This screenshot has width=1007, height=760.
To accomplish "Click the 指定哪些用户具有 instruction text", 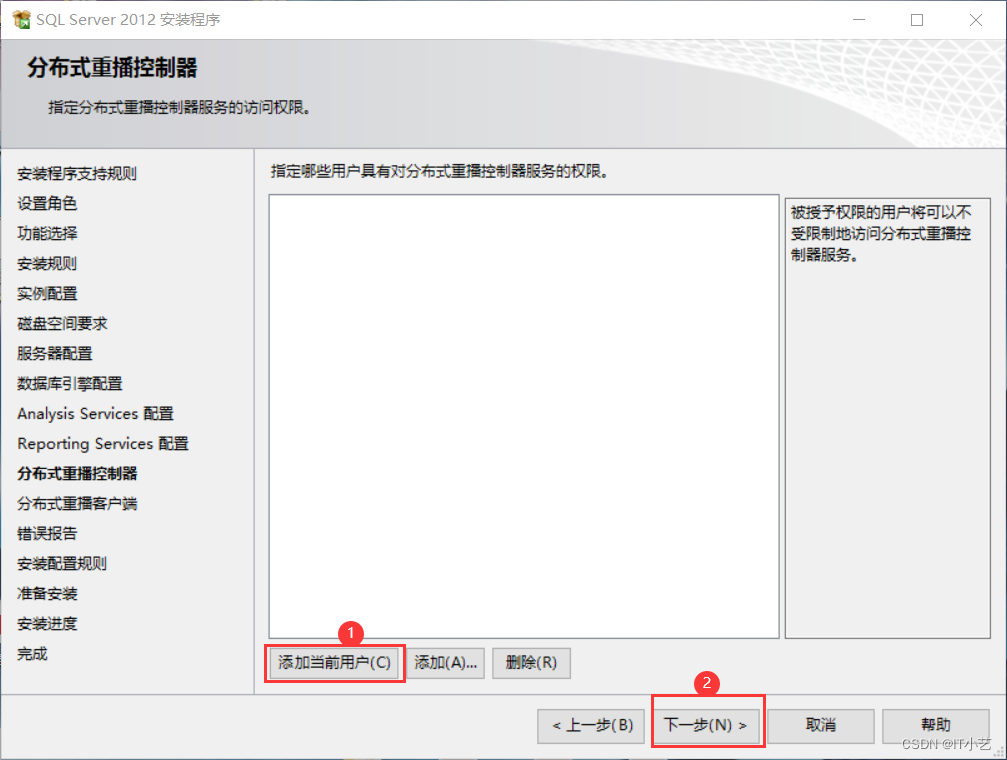I will click(440, 171).
